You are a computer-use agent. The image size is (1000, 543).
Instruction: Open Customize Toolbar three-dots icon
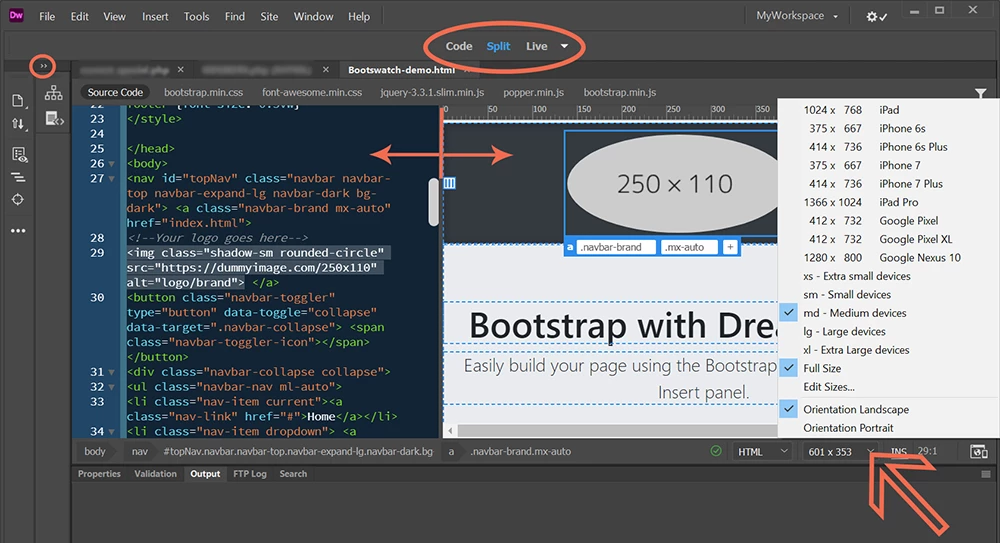(18, 230)
